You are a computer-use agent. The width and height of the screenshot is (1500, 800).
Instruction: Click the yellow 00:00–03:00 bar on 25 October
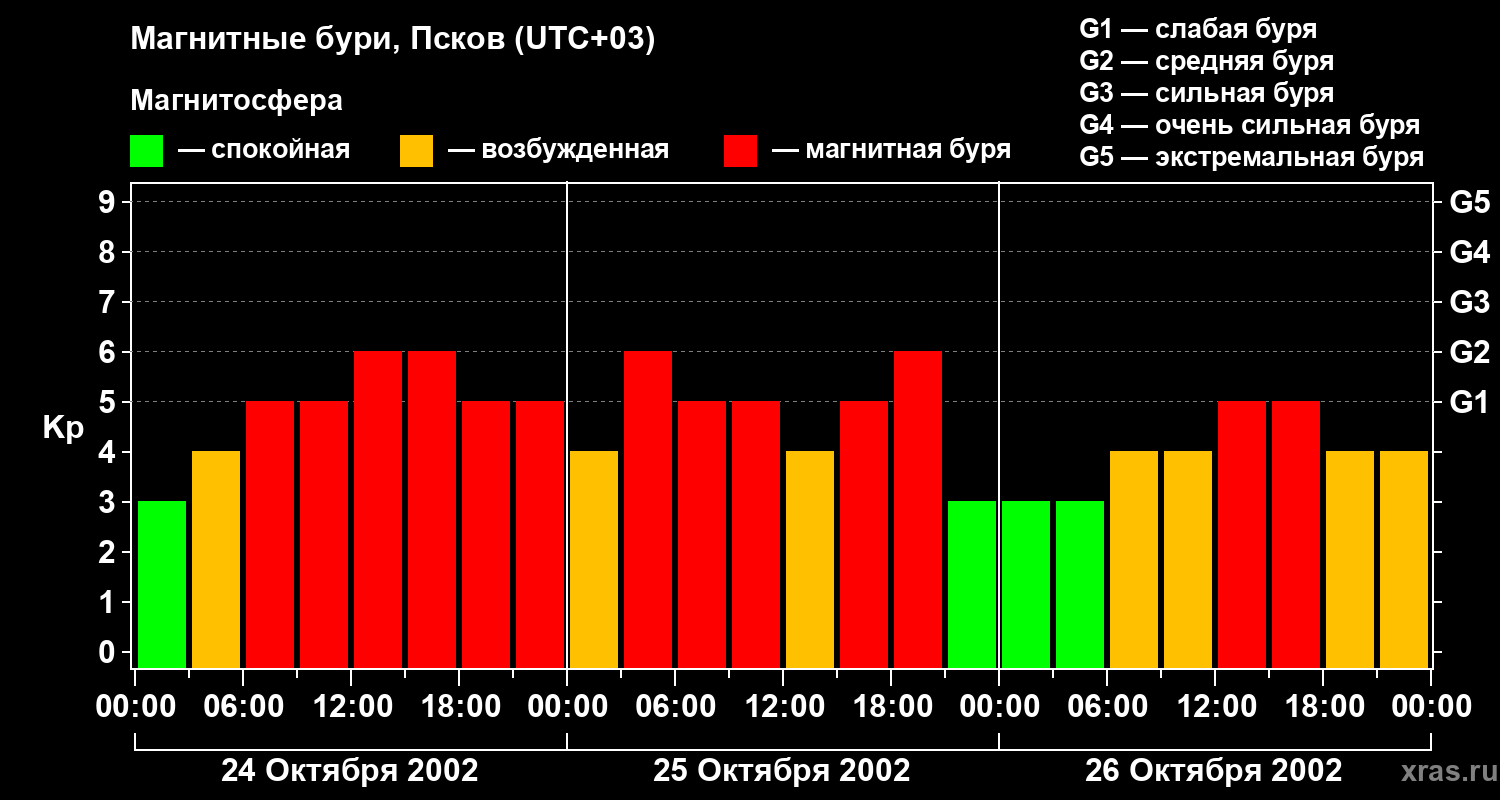click(594, 559)
